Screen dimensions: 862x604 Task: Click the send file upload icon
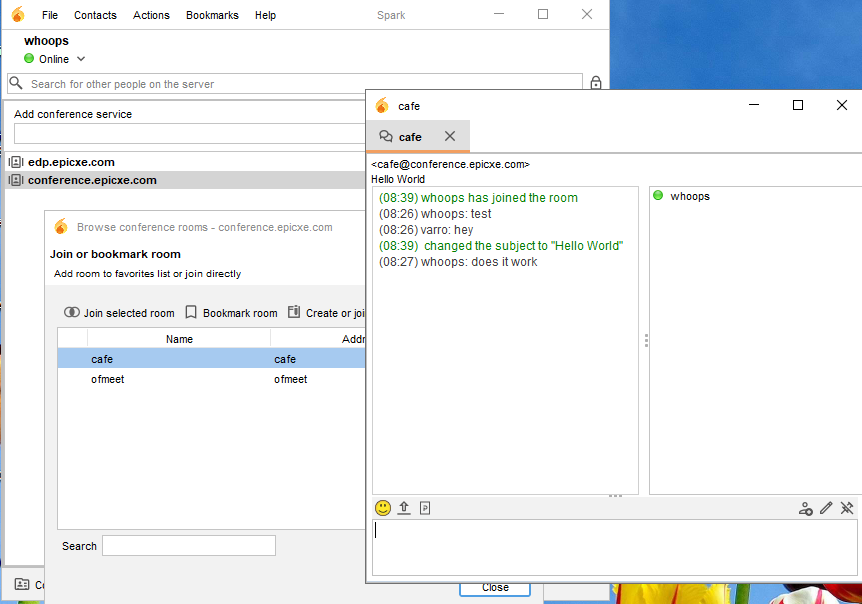pos(404,508)
